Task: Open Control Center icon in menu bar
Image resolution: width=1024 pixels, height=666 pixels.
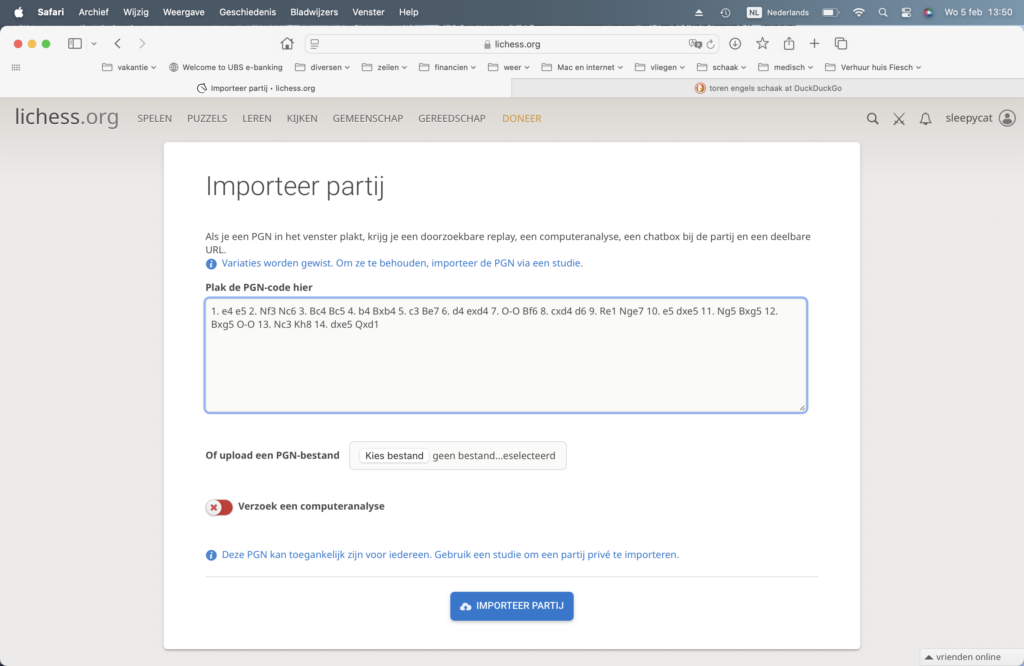Action: (x=906, y=12)
